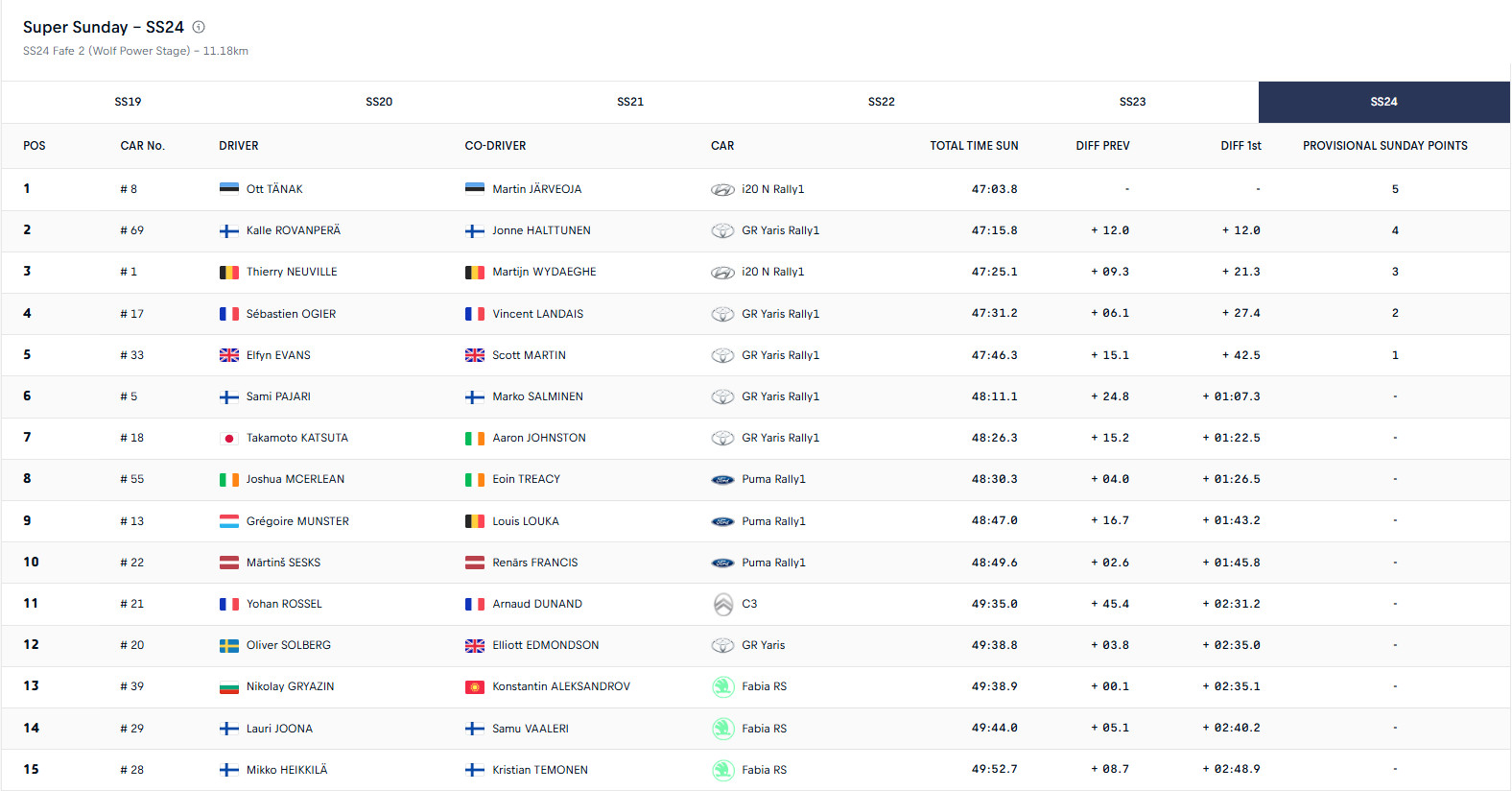Click car number # 55
Screen dimensions: 1512x791
(132, 479)
